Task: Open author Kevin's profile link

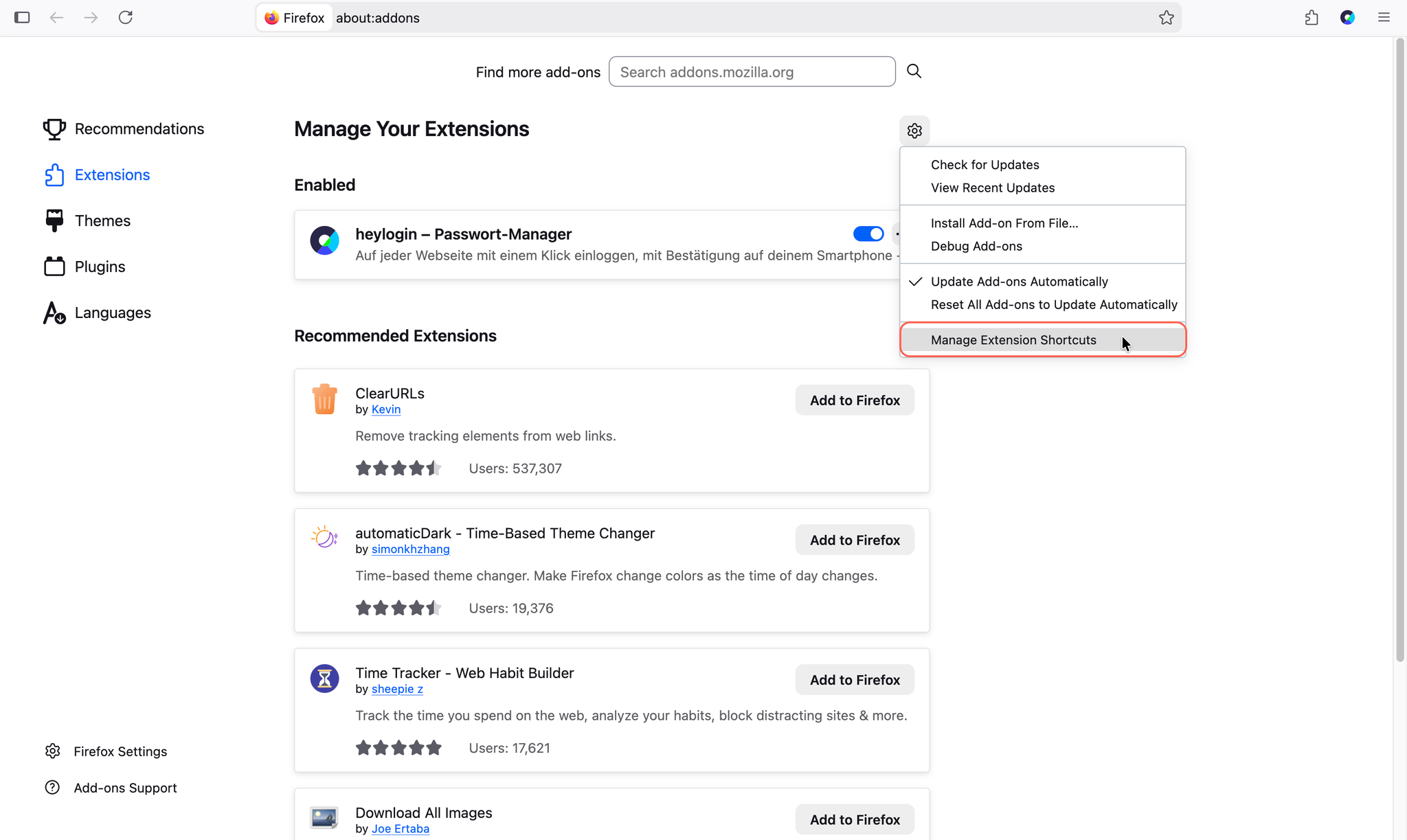Action: pos(386,409)
